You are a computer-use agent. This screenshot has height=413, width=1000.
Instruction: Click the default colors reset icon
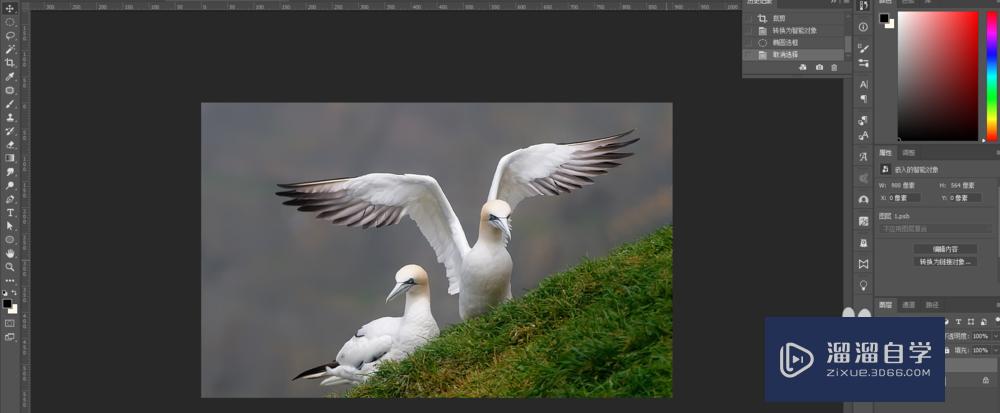click(5, 293)
